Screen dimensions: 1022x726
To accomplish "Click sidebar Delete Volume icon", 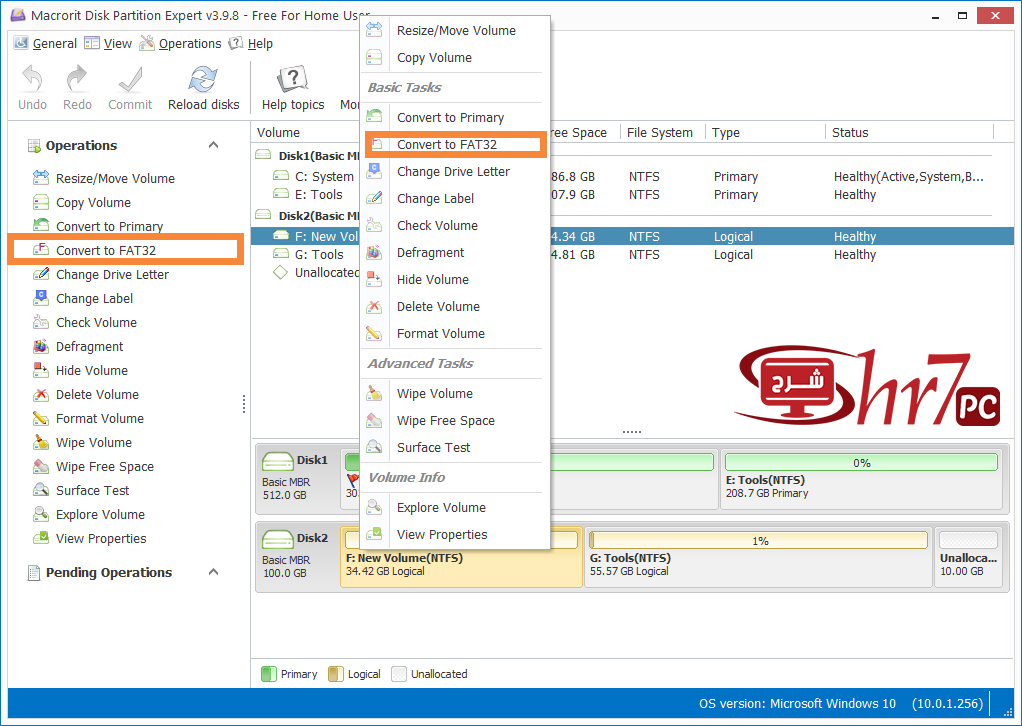I will (40, 394).
